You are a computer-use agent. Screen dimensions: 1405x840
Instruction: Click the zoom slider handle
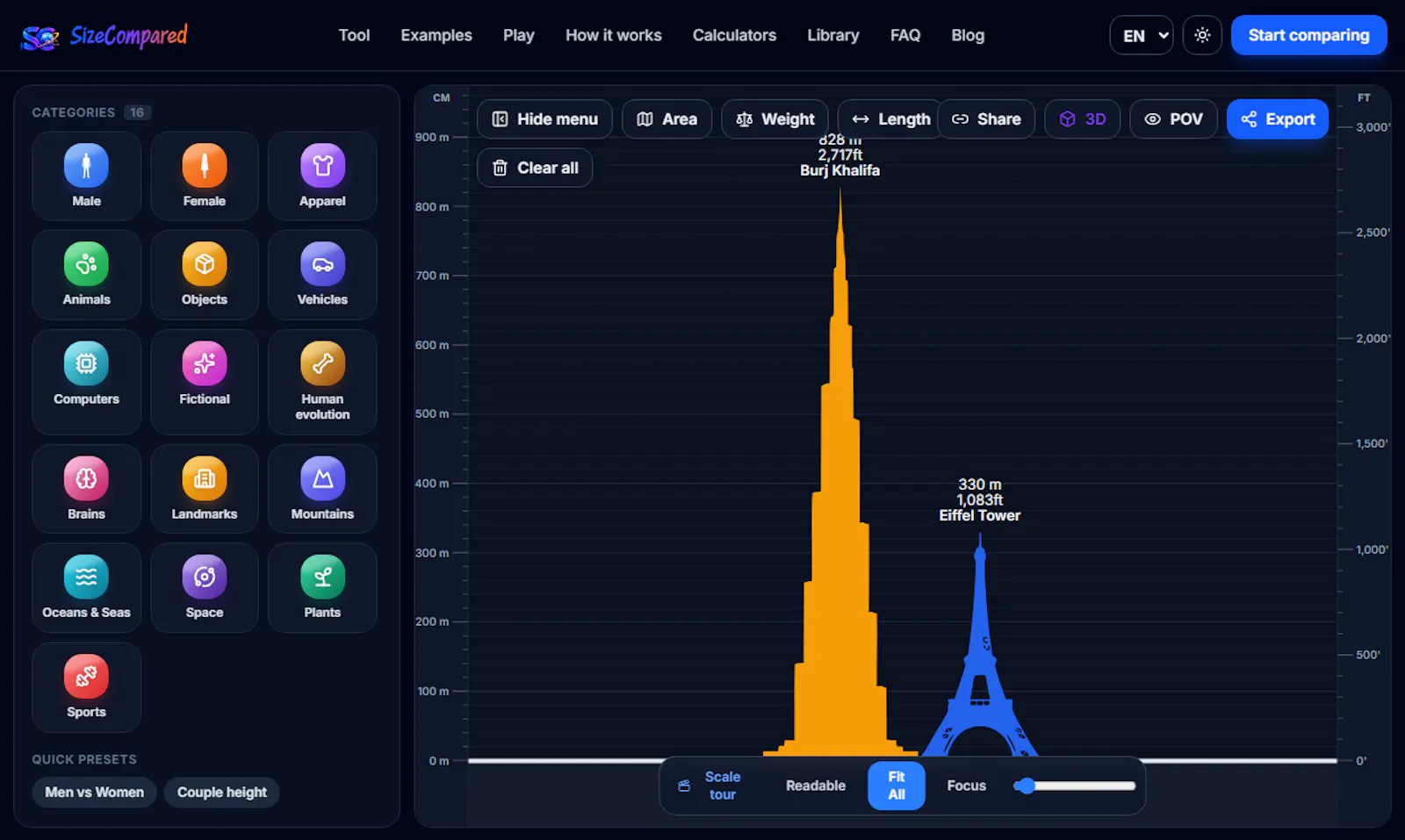coord(1025,786)
